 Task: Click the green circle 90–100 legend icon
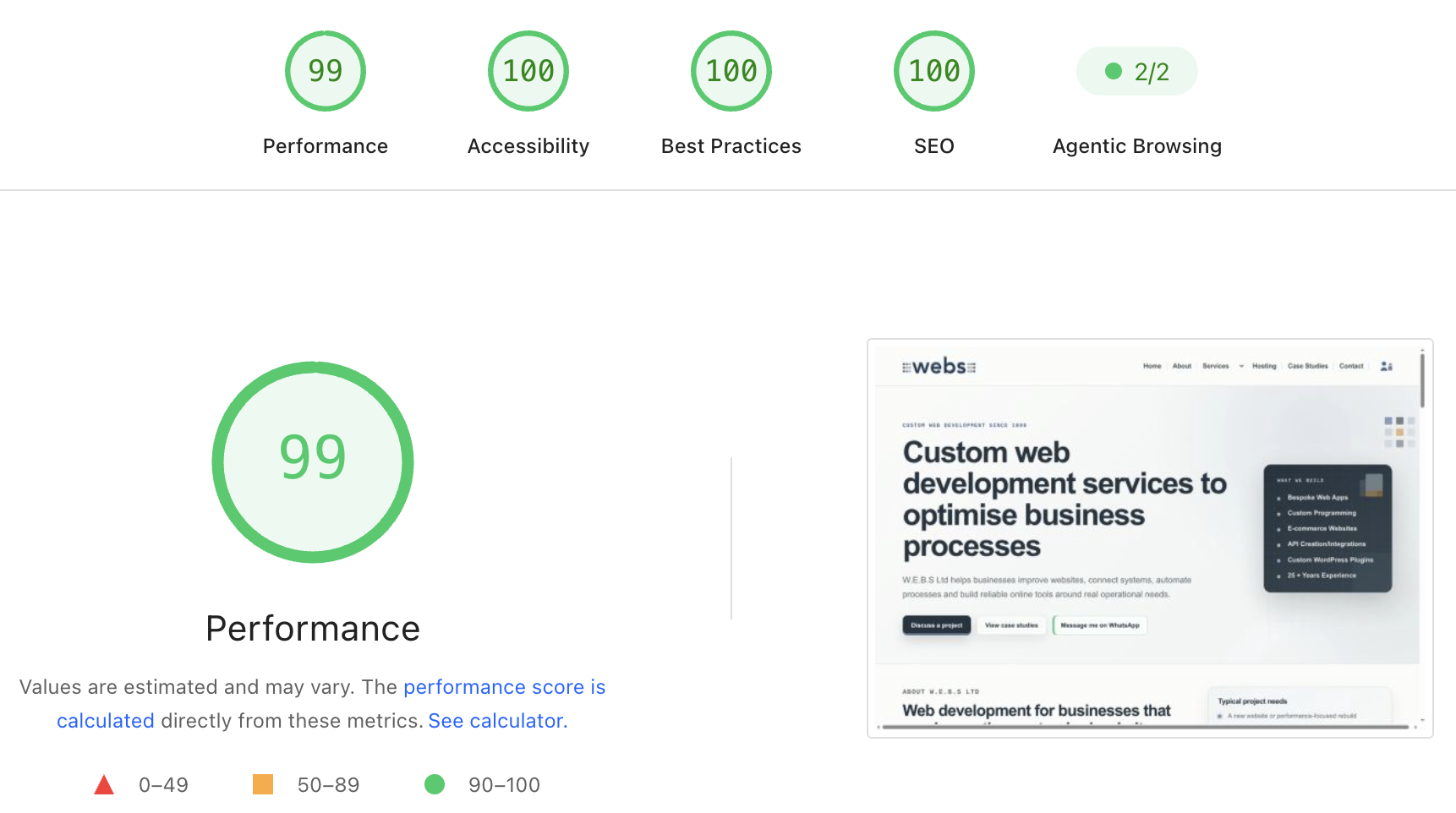pyautogui.click(x=435, y=785)
